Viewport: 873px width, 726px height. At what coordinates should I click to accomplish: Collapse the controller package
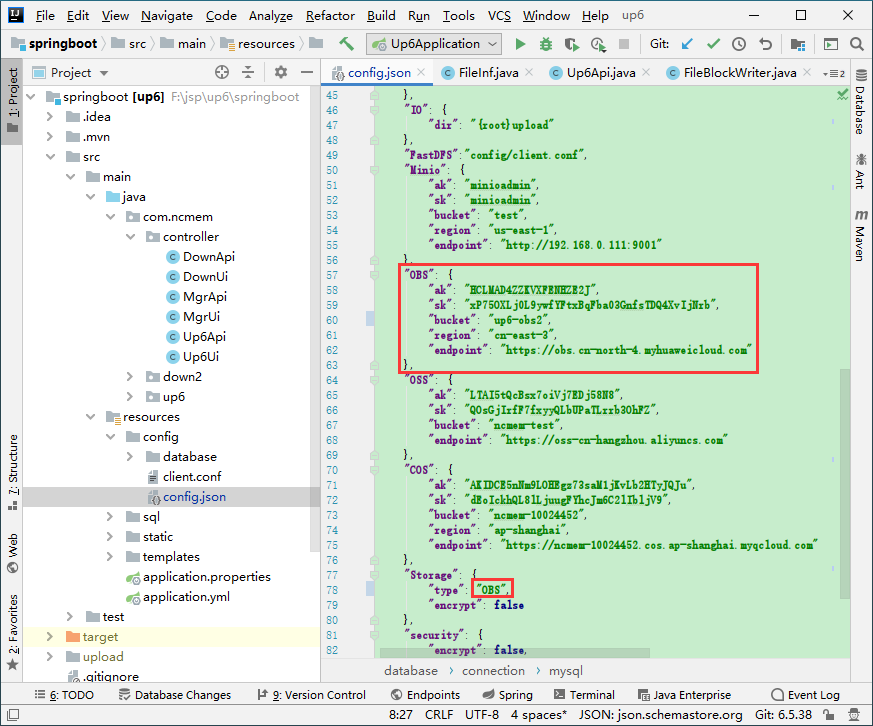pos(130,237)
